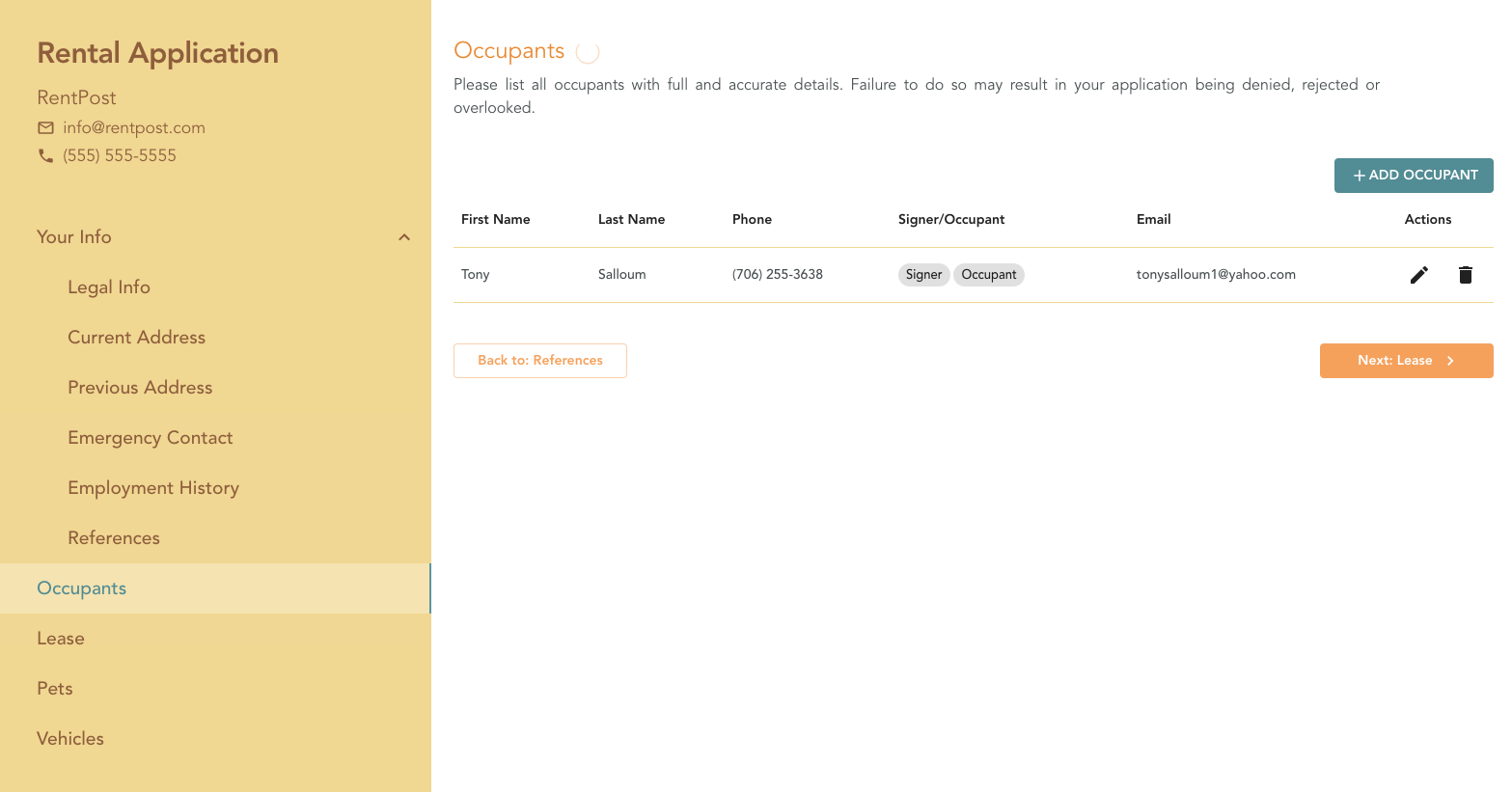Select the Signer badge for Tony Salloum
The width and height of the screenshot is (1512, 792).
pyautogui.click(x=923, y=274)
